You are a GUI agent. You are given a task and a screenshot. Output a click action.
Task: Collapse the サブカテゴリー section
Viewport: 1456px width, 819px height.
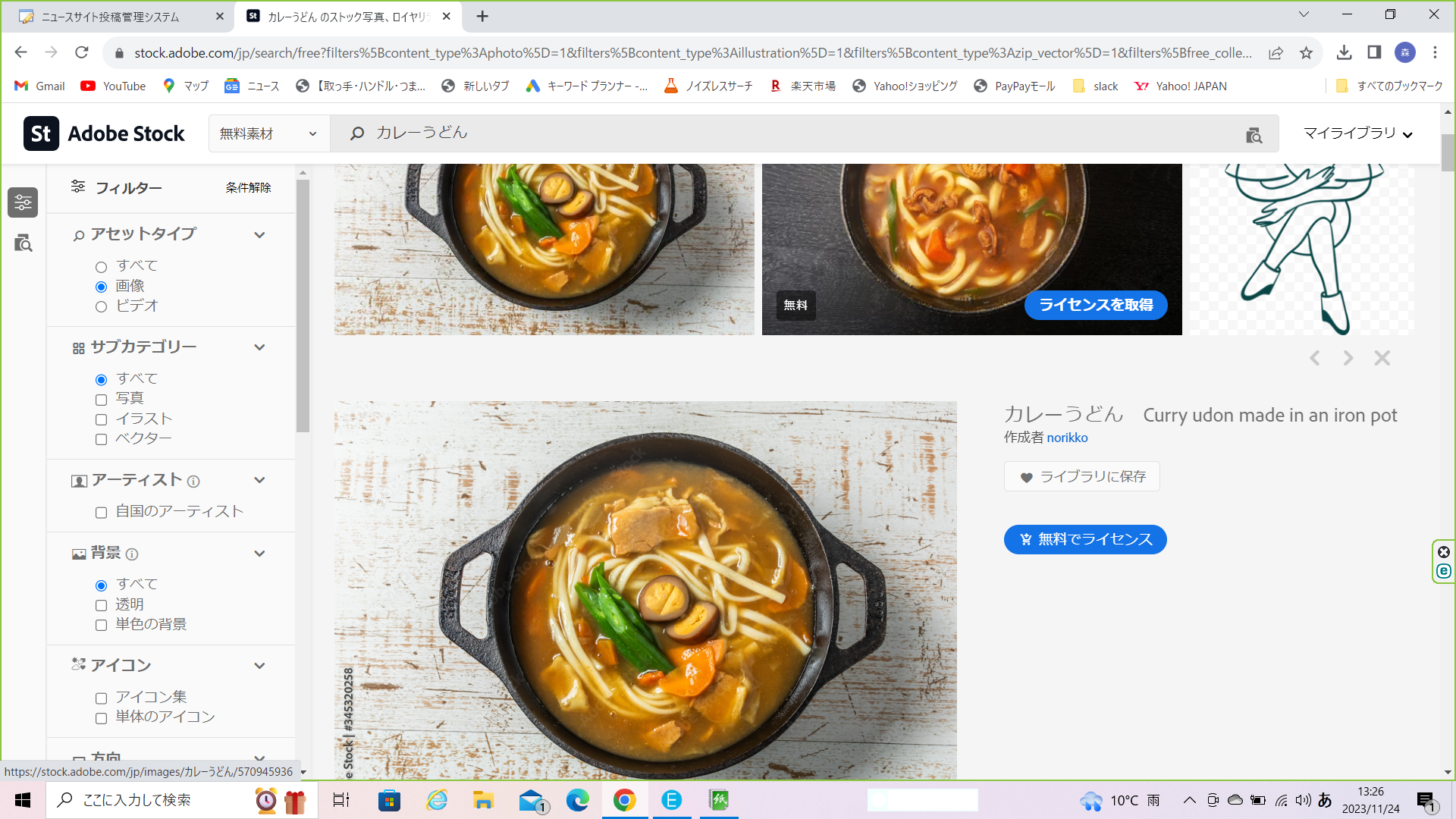(x=259, y=347)
